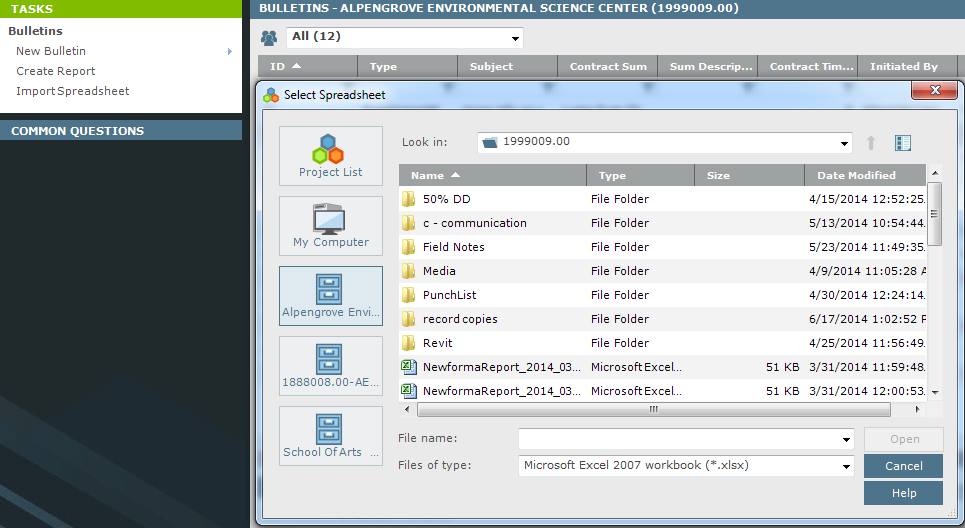The height and width of the screenshot is (528, 965).
Task: Select the c - communication folder row
Action: point(662,223)
